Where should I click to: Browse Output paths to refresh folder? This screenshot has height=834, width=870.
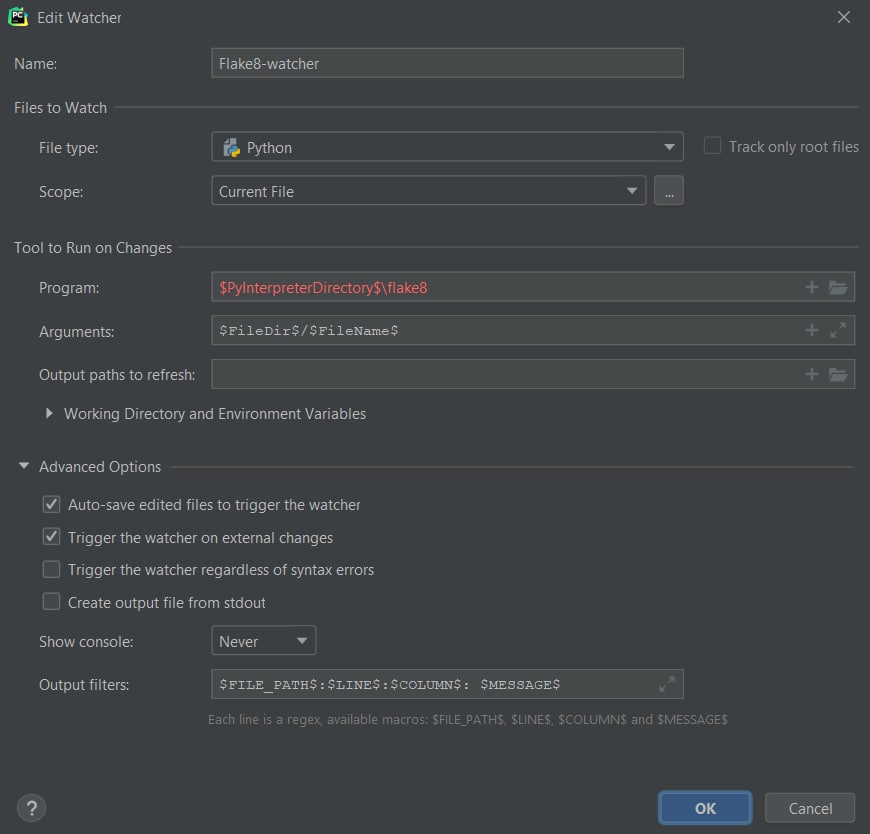tap(838, 374)
